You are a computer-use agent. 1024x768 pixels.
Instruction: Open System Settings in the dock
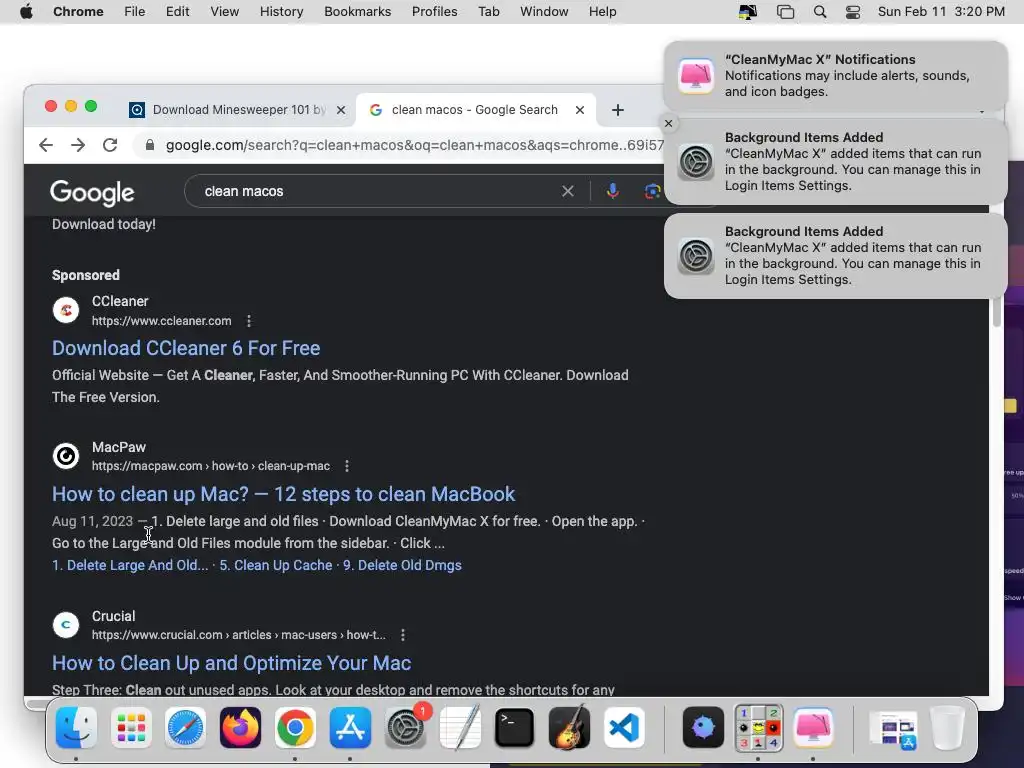pyautogui.click(x=406, y=728)
